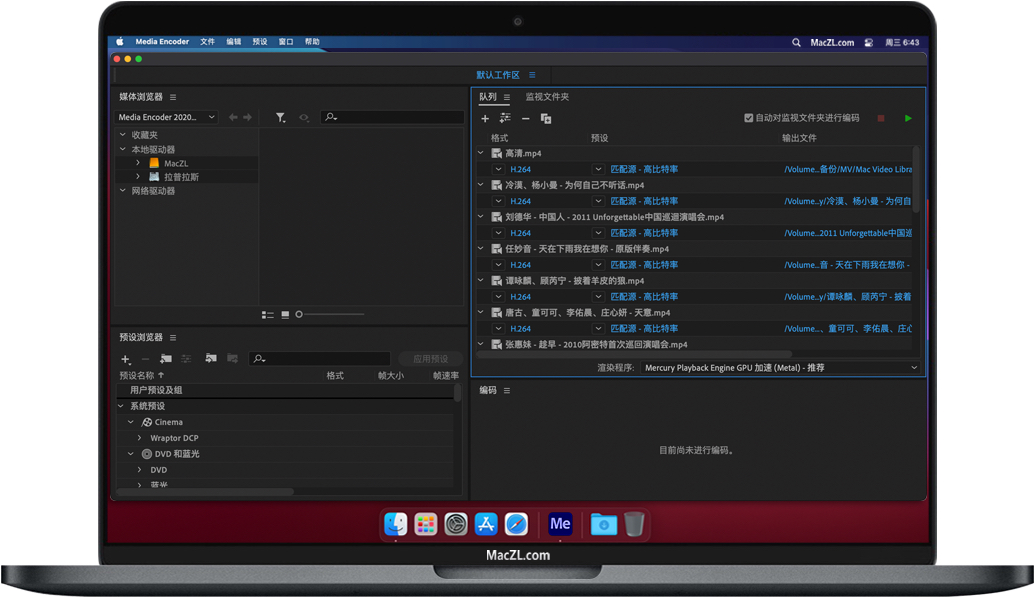This screenshot has width=1034, height=597.
Task: Open the Media Encoder 2020 source dropdown
Action: (165, 117)
